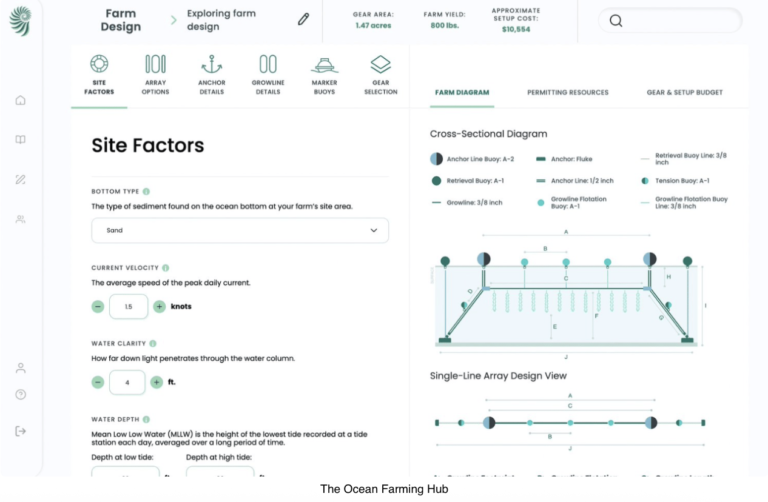Increase the water clarity feet value
This screenshot has width=768, height=502.
point(156,382)
